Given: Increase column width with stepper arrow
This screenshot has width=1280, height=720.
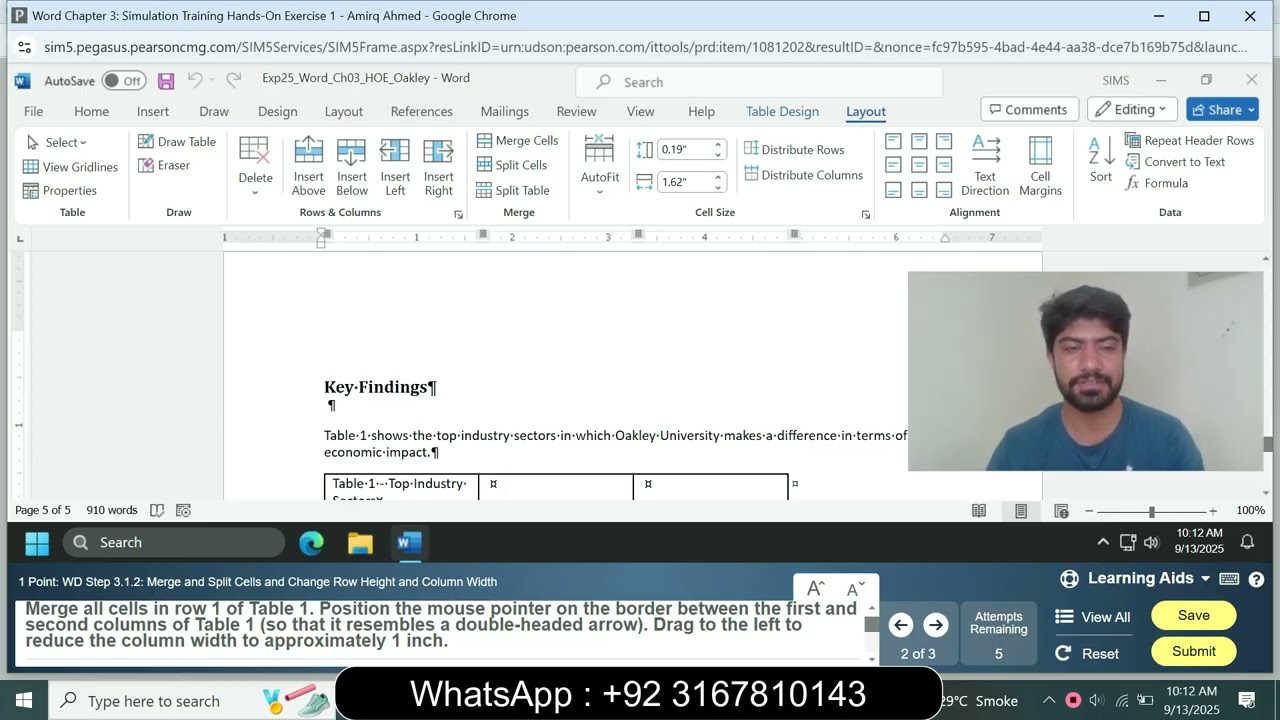Looking at the screenshot, I should click(718, 177).
